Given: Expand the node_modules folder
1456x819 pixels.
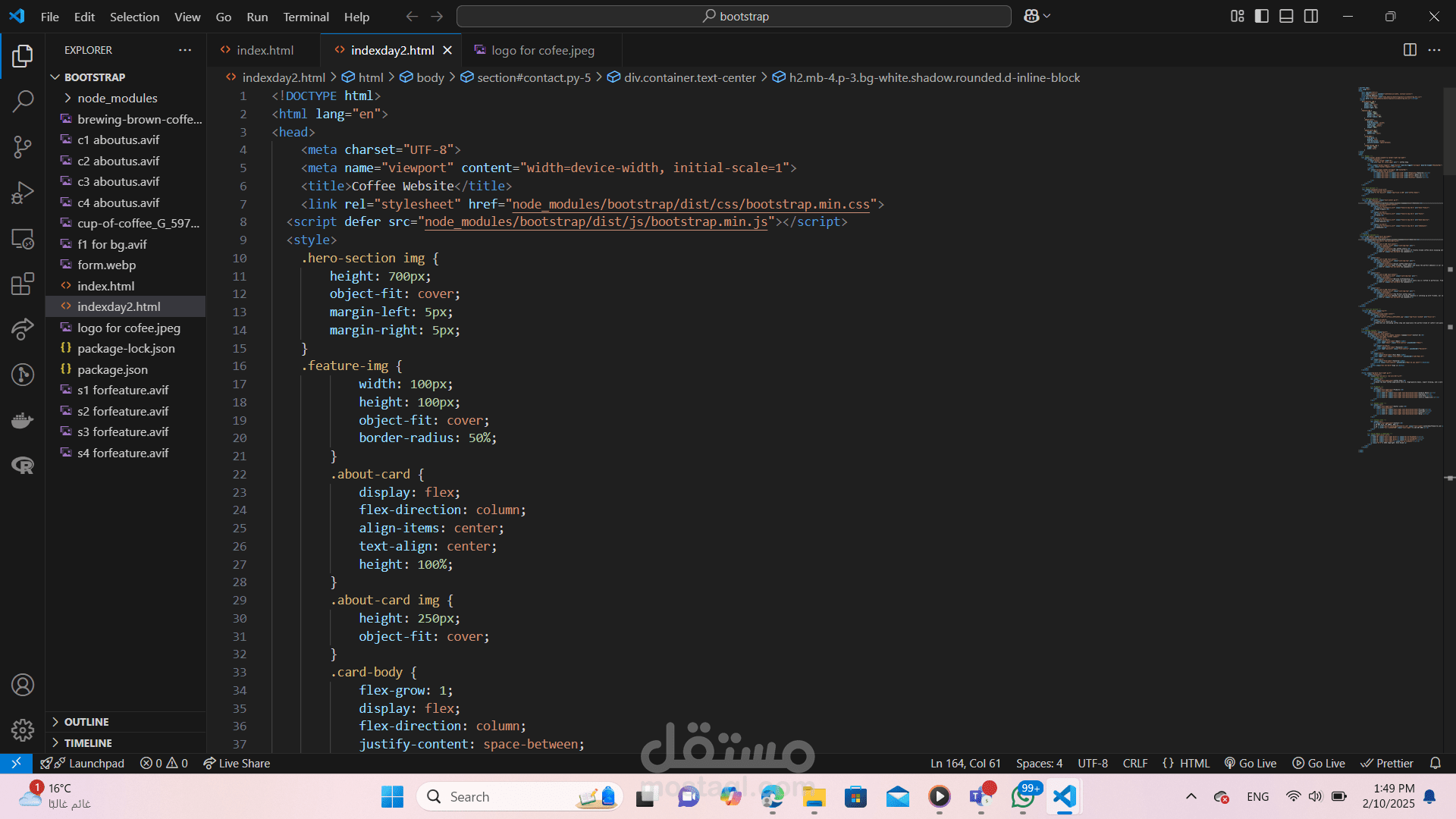Looking at the screenshot, I should click(x=118, y=98).
